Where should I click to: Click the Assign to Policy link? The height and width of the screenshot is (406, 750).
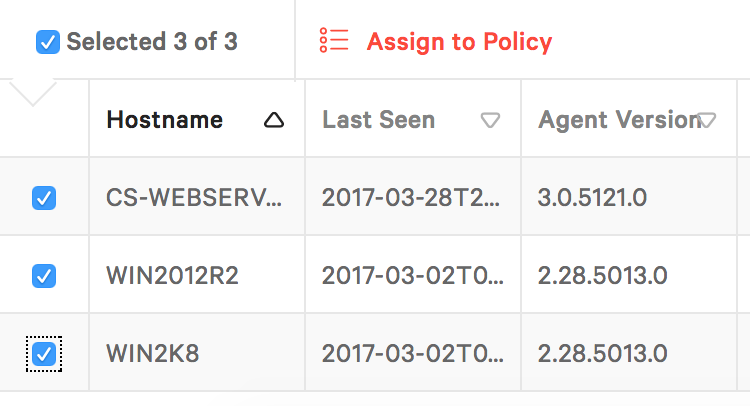coord(459,42)
